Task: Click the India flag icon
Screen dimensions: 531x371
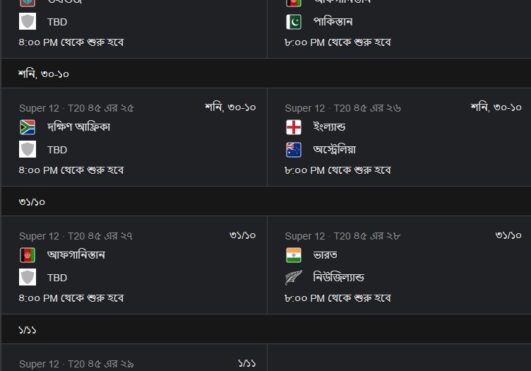Action: pos(294,255)
